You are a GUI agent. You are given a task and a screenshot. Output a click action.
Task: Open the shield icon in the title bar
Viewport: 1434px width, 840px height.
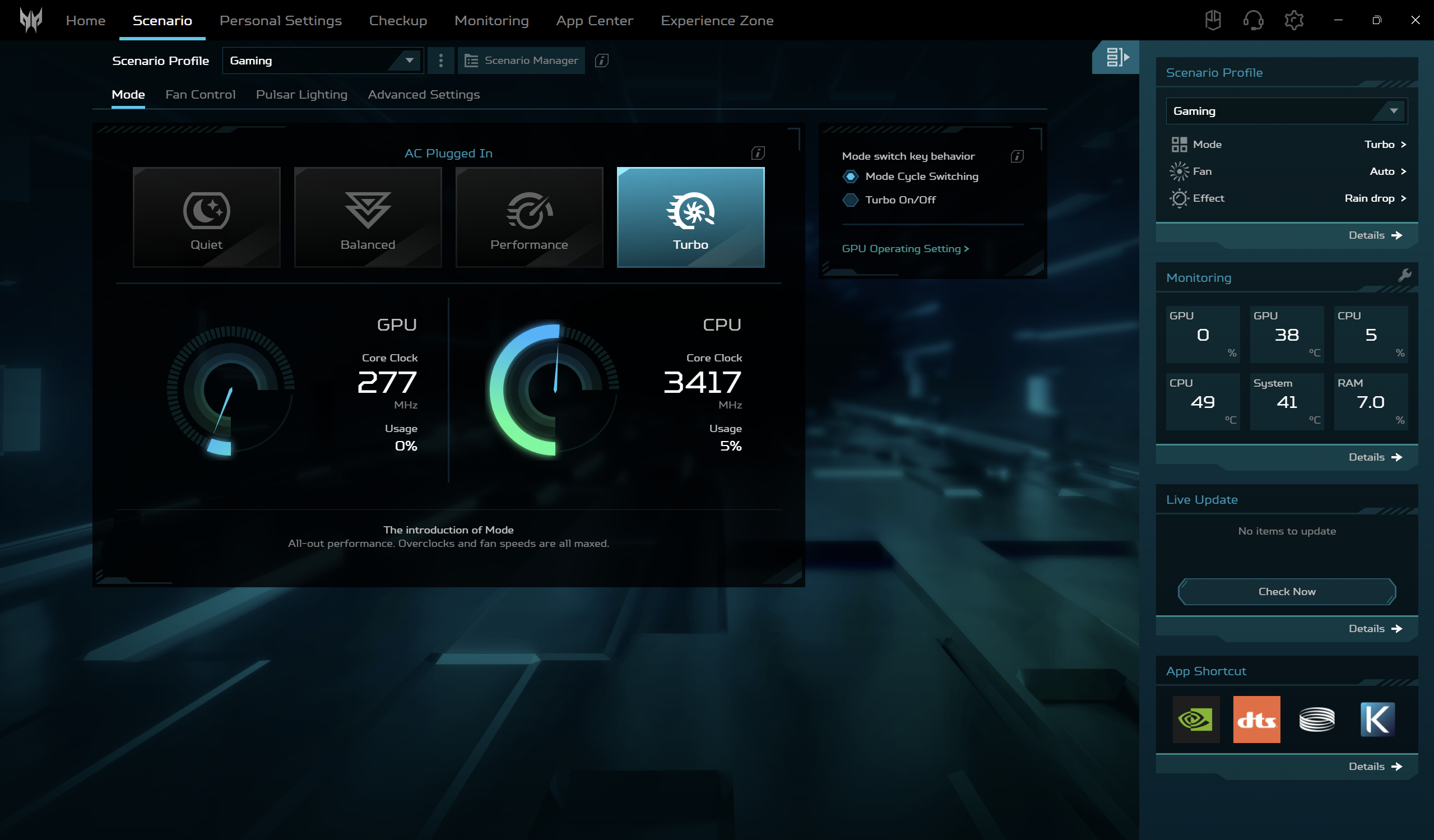click(1213, 20)
